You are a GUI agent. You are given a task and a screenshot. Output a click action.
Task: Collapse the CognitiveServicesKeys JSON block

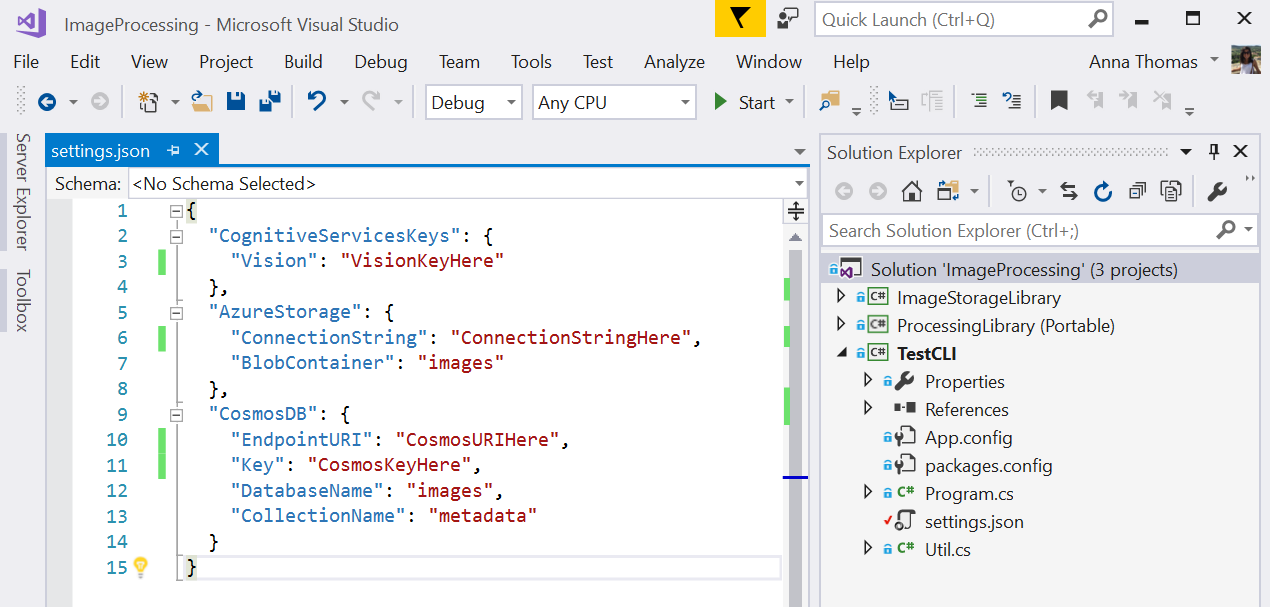177,236
